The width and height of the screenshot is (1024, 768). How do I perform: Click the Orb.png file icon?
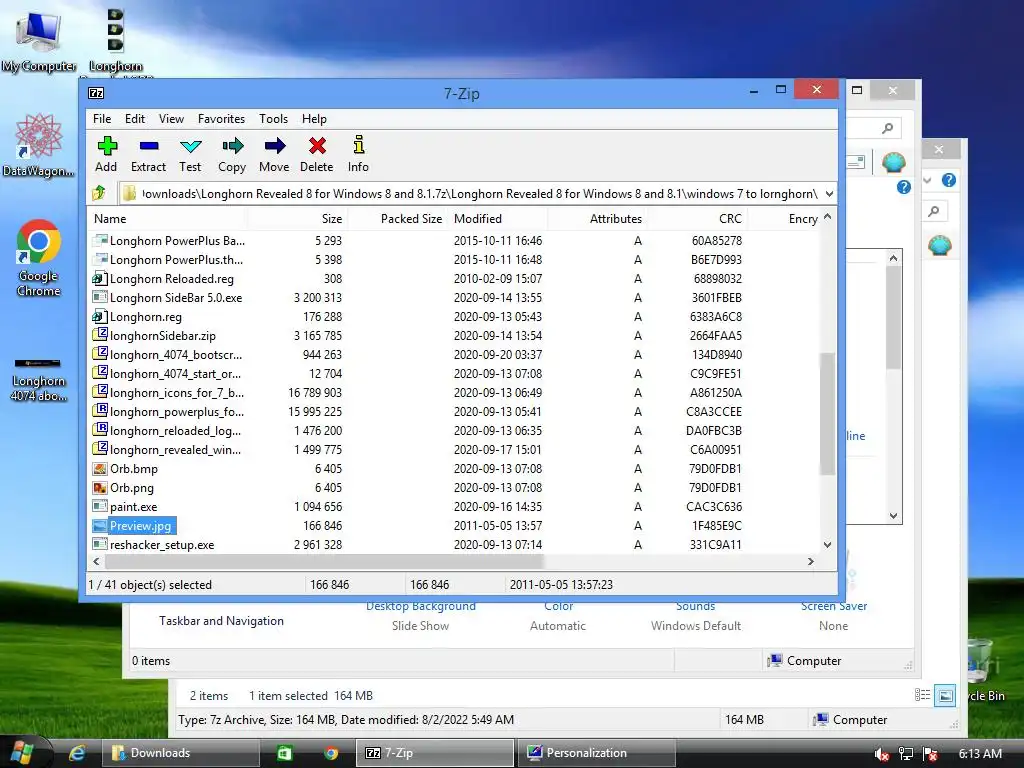tap(100, 488)
